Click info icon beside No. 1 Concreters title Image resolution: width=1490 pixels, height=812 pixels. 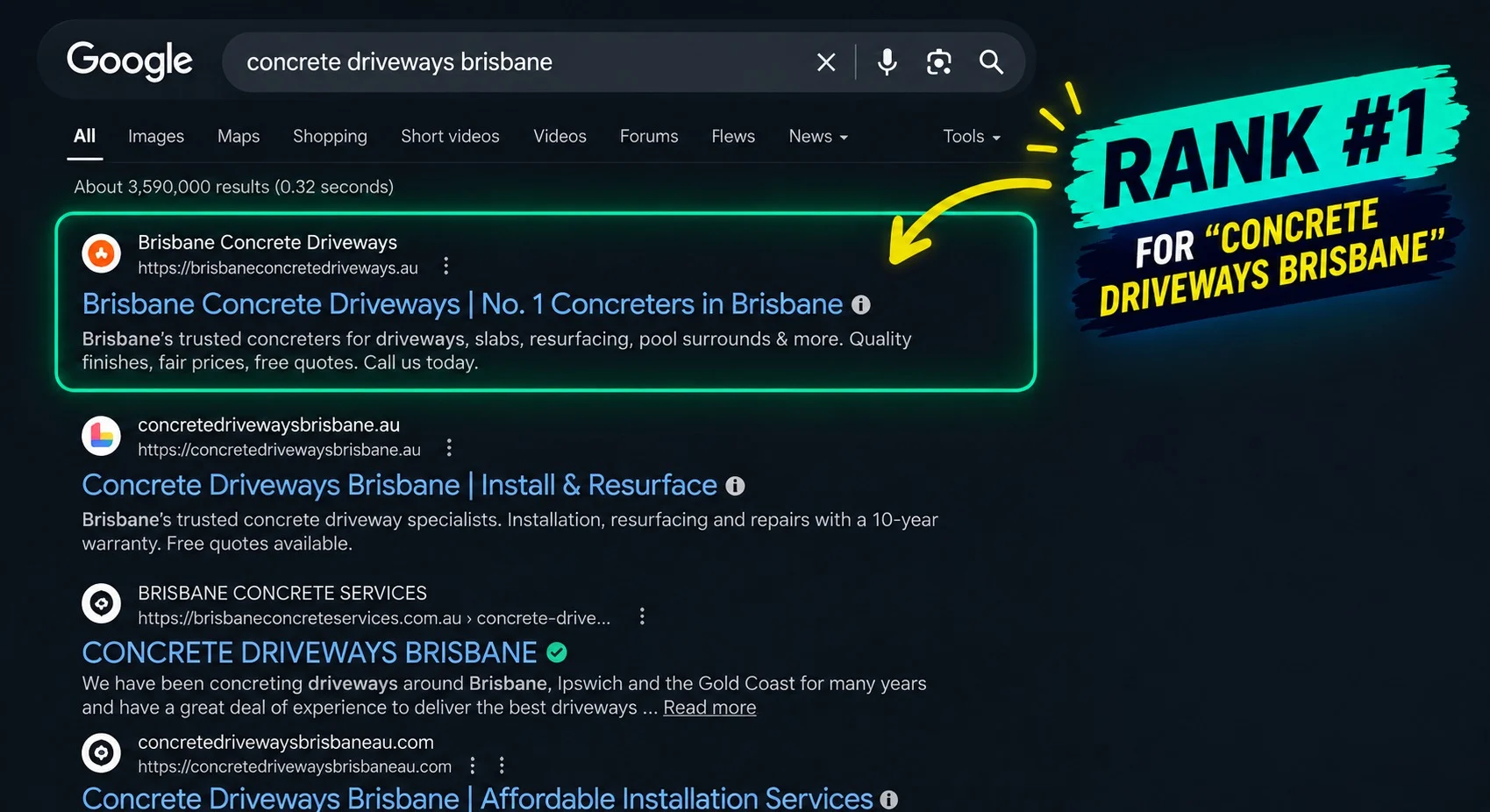(861, 304)
